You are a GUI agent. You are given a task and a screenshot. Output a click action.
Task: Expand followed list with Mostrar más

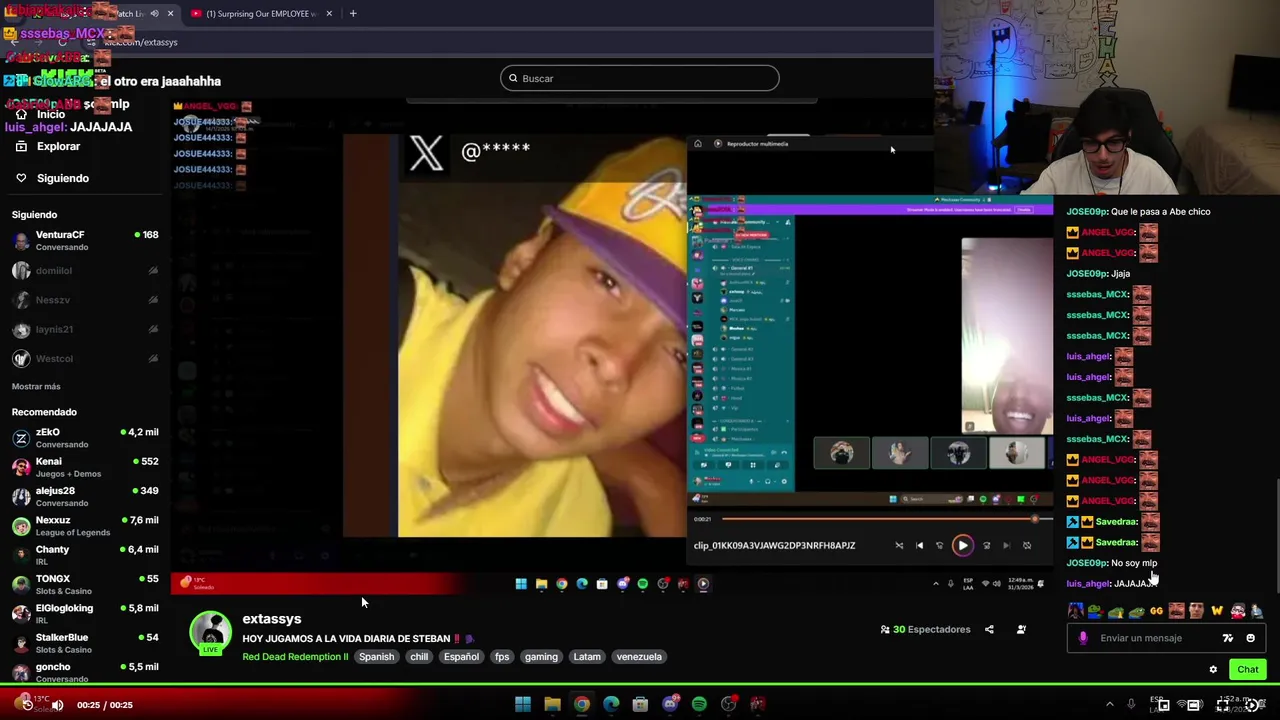click(x=36, y=386)
